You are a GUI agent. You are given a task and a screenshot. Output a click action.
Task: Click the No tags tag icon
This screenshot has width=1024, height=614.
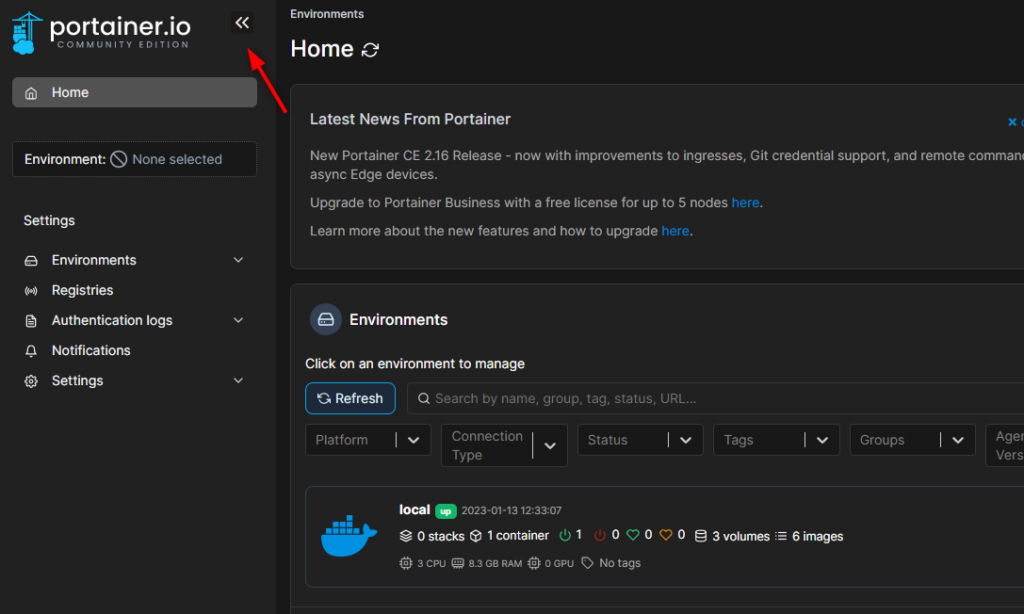click(x=588, y=563)
